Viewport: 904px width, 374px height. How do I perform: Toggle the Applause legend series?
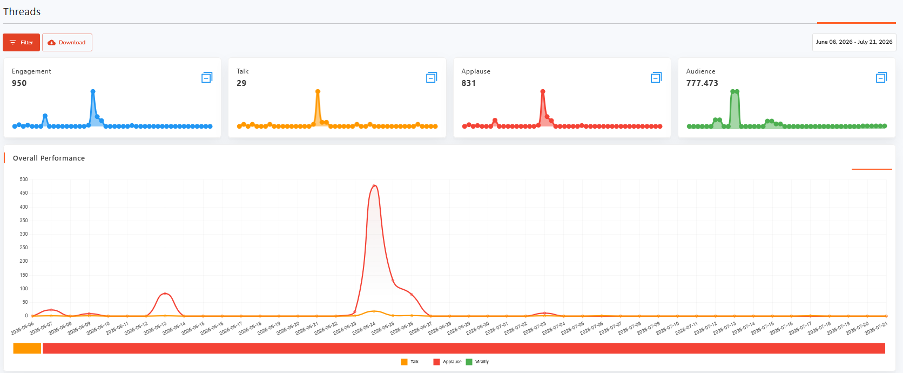click(447, 362)
